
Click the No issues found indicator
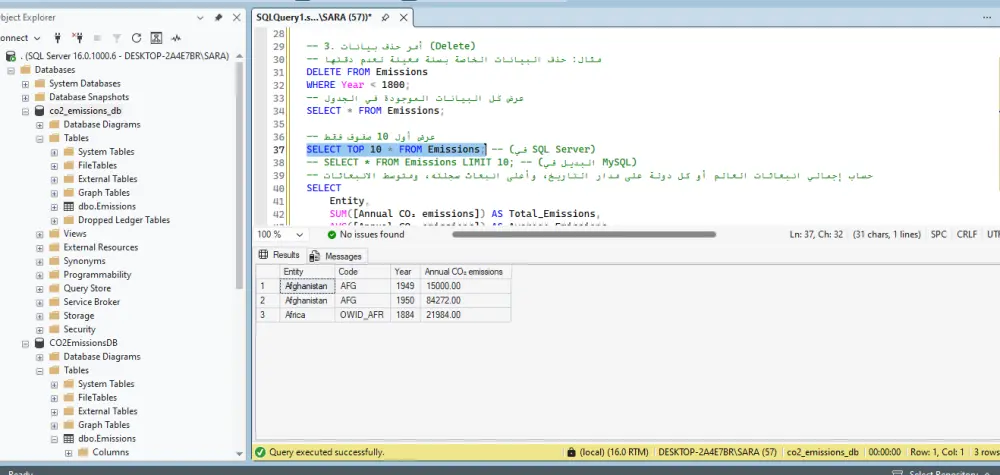click(x=365, y=235)
